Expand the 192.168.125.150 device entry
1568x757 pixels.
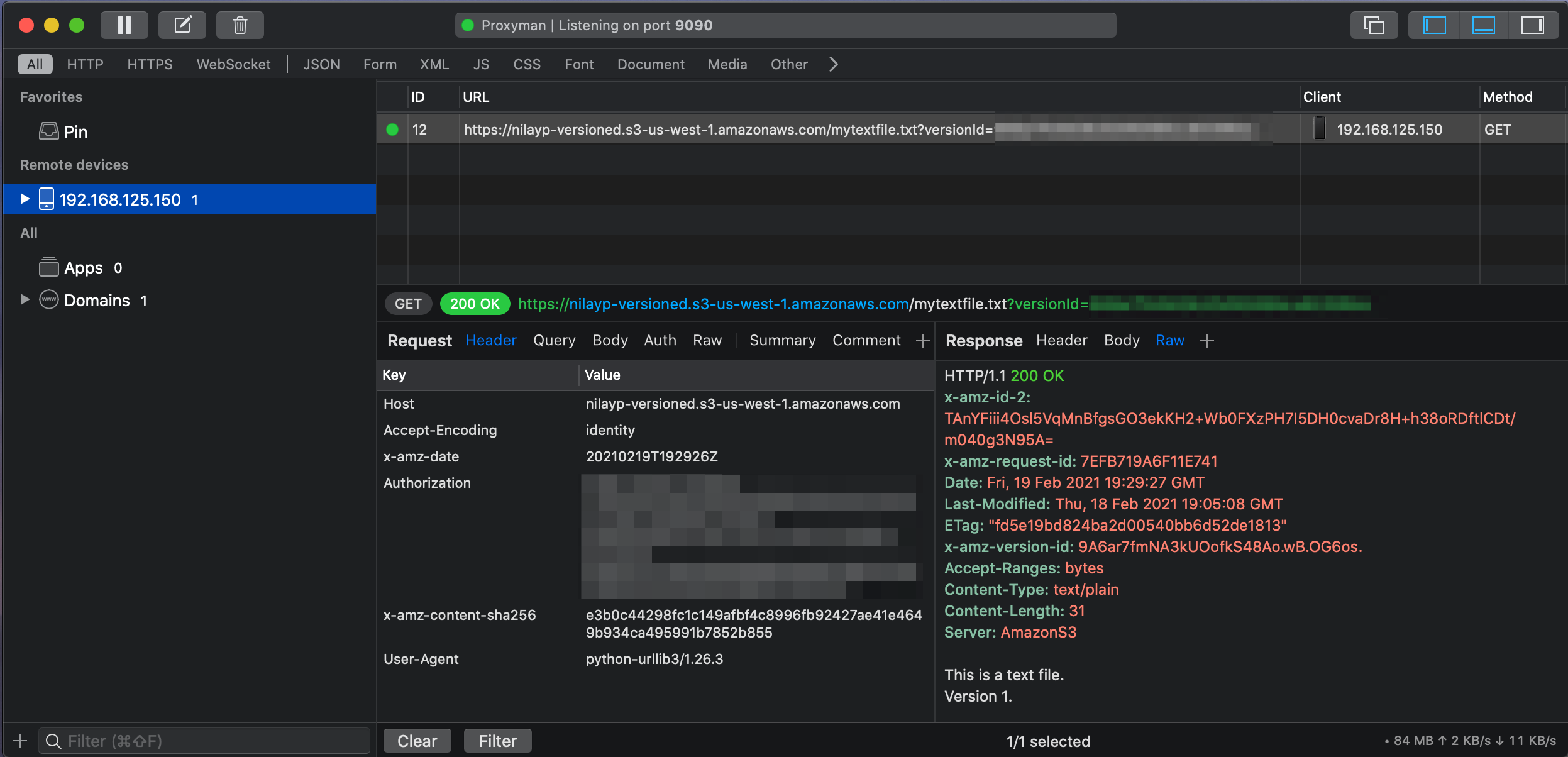pos(25,199)
